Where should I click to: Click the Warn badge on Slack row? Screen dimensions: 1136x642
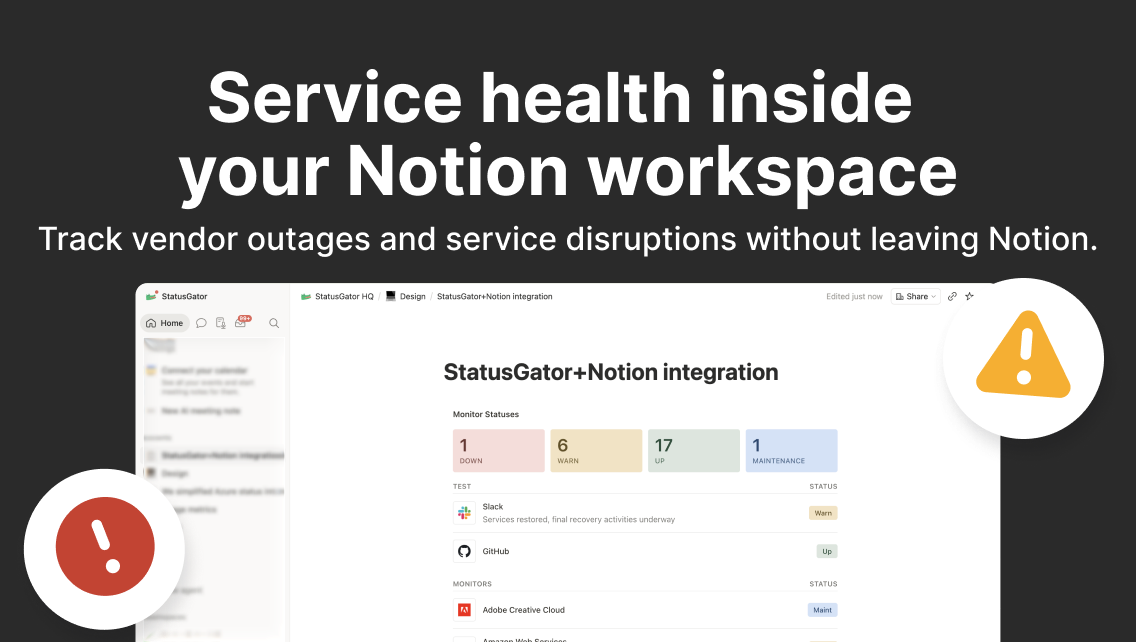coord(823,513)
